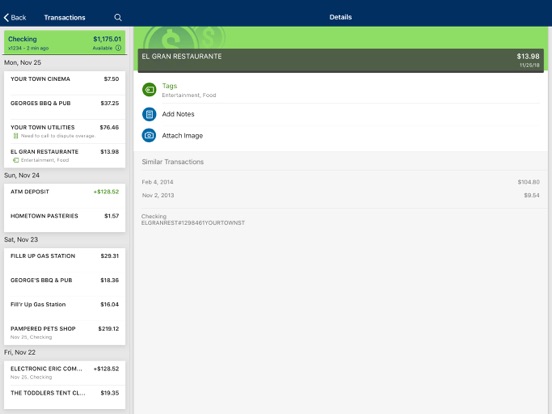Click the Similar Transactions heading
The image size is (552, 414).
click(172, 162)
